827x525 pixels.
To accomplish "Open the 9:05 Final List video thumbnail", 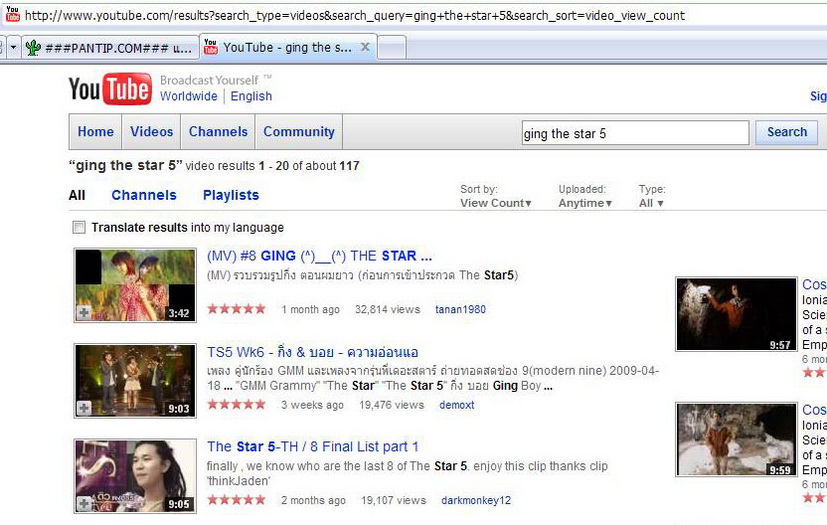I will 135,476.
